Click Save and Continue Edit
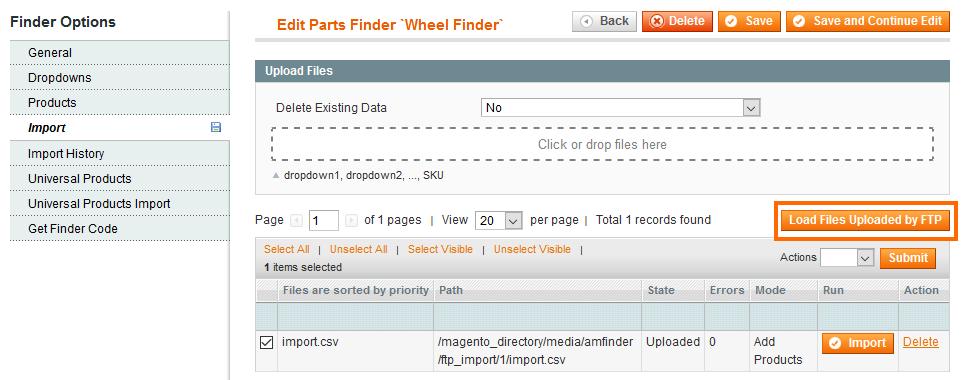 tap(868, 21)
